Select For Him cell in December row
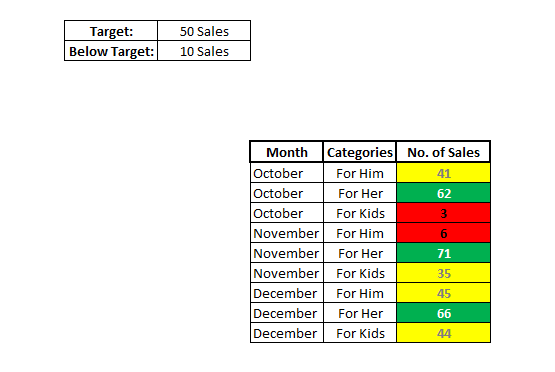555x372 pixels. pyautogui.click(x=360, y=293)
